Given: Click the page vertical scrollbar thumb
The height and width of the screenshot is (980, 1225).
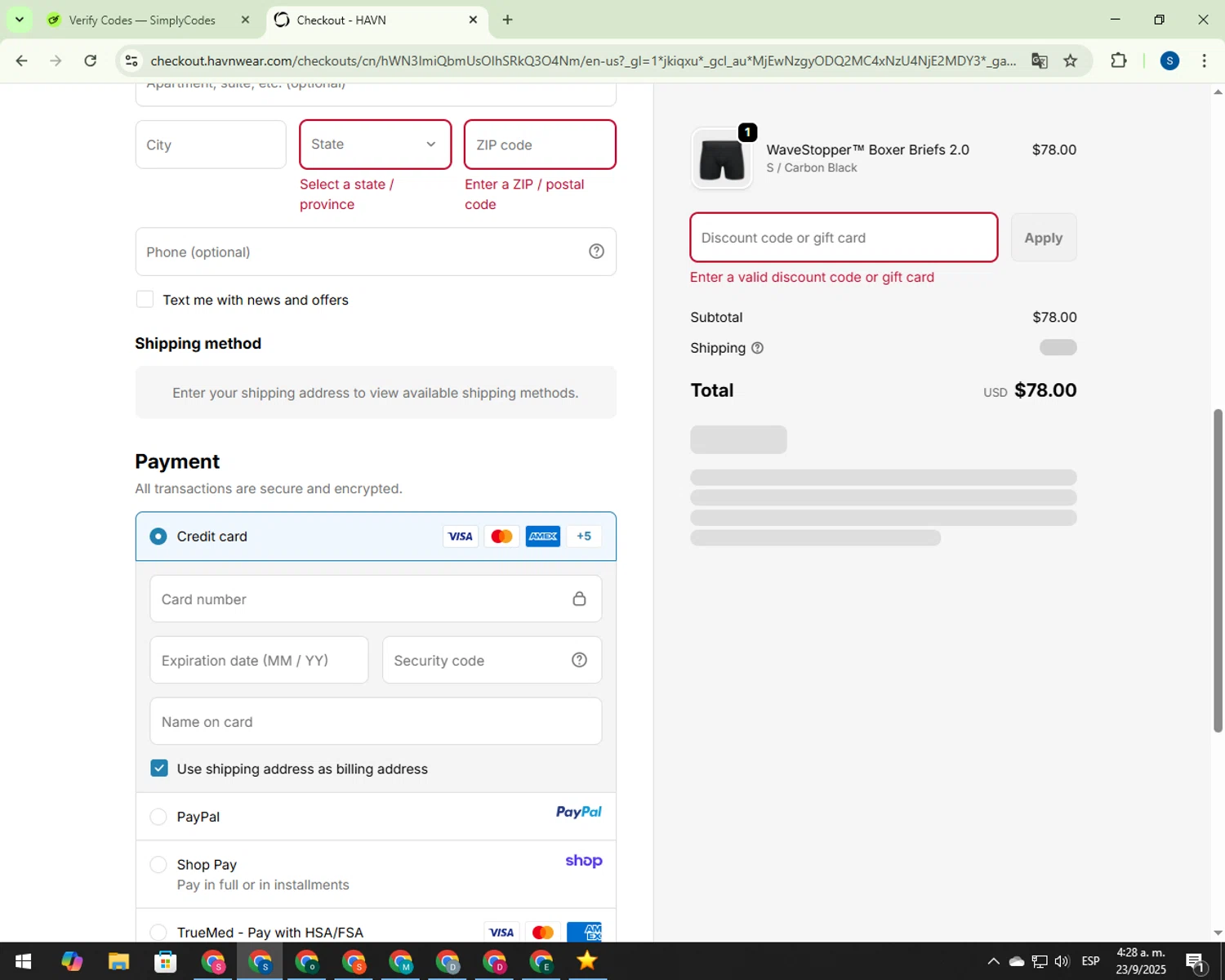Looking at the screenshot, I should [x=1218, y=570].
